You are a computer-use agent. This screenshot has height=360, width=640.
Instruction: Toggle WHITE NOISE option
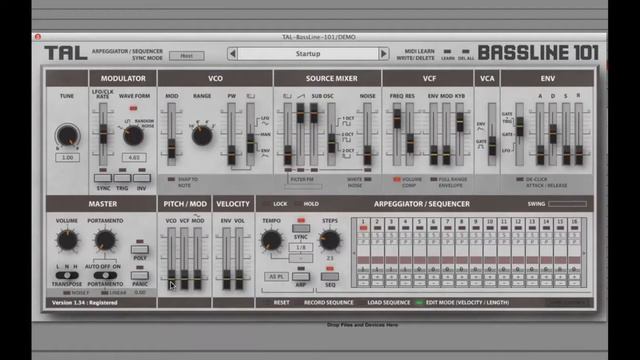pos(368,179)
